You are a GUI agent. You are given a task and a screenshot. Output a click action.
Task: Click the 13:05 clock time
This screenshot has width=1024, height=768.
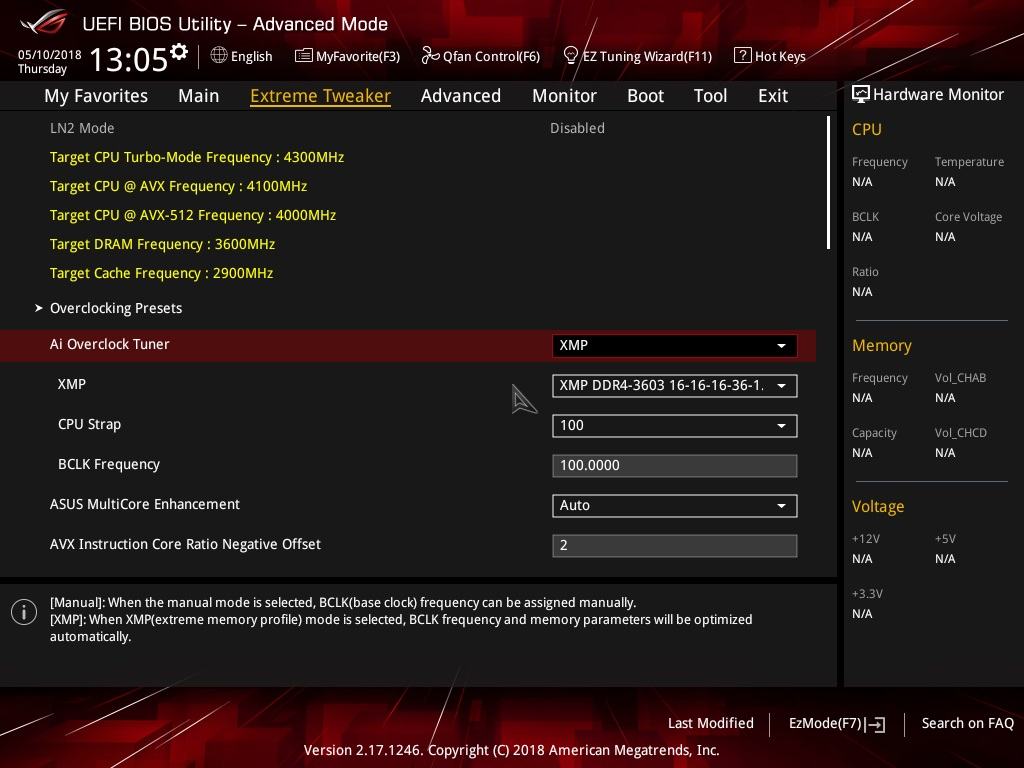click(x=128, y=59)
